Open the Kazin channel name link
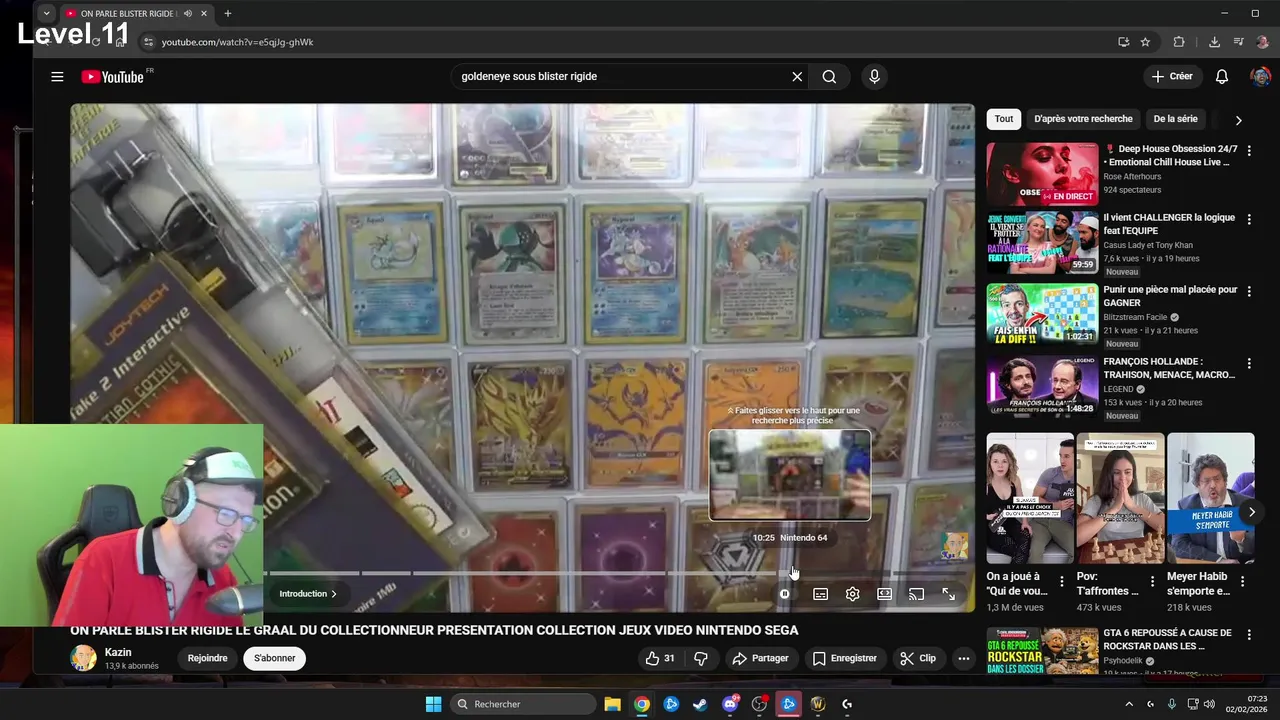Screen dimensions: 1280x720 118,652
